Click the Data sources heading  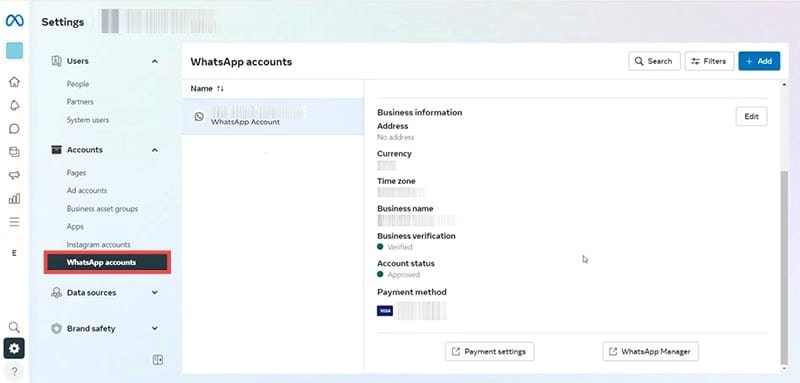point(91,293)
